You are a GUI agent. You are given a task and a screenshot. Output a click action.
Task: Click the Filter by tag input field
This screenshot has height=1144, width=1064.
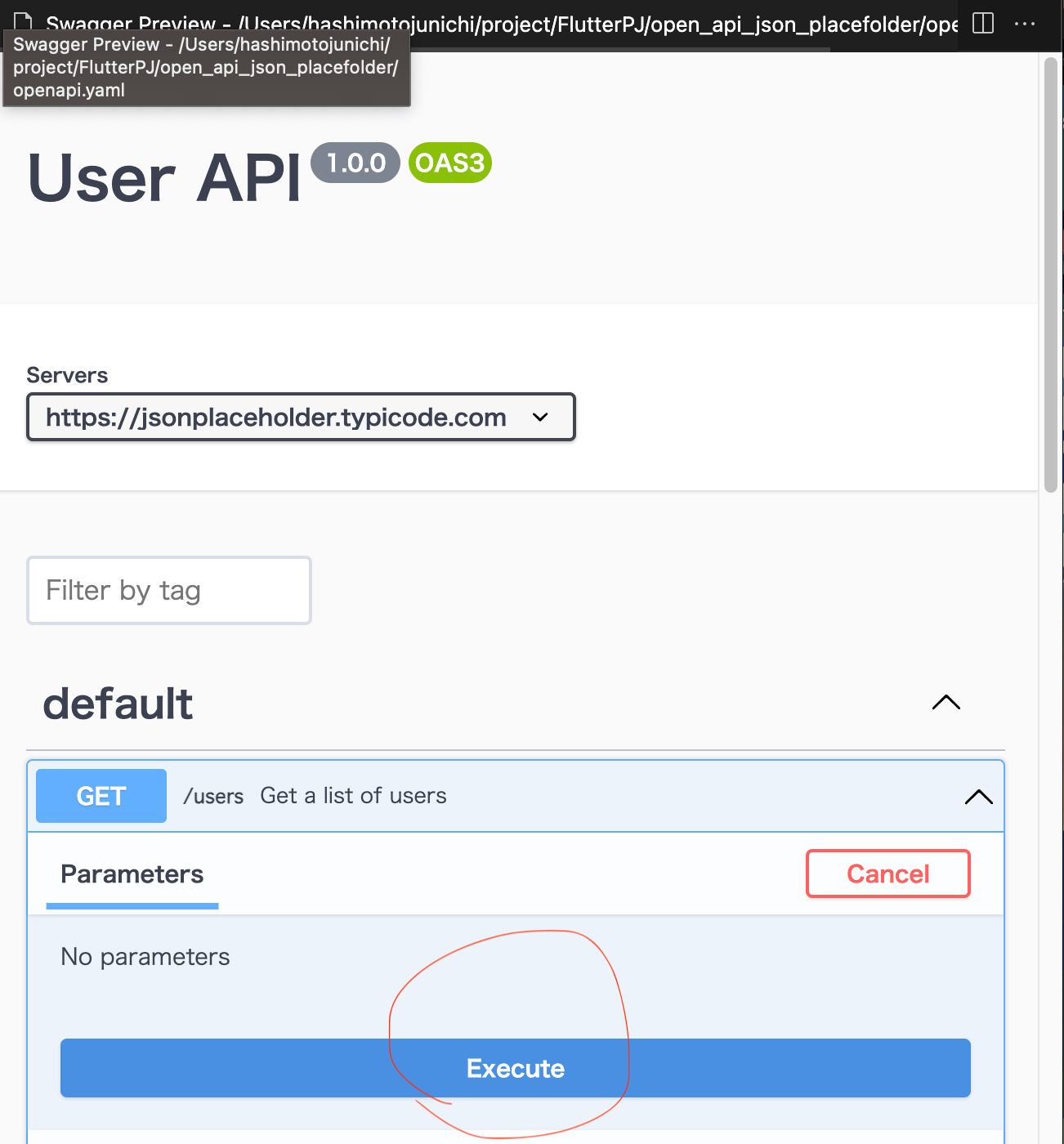[x=169, y=590]
